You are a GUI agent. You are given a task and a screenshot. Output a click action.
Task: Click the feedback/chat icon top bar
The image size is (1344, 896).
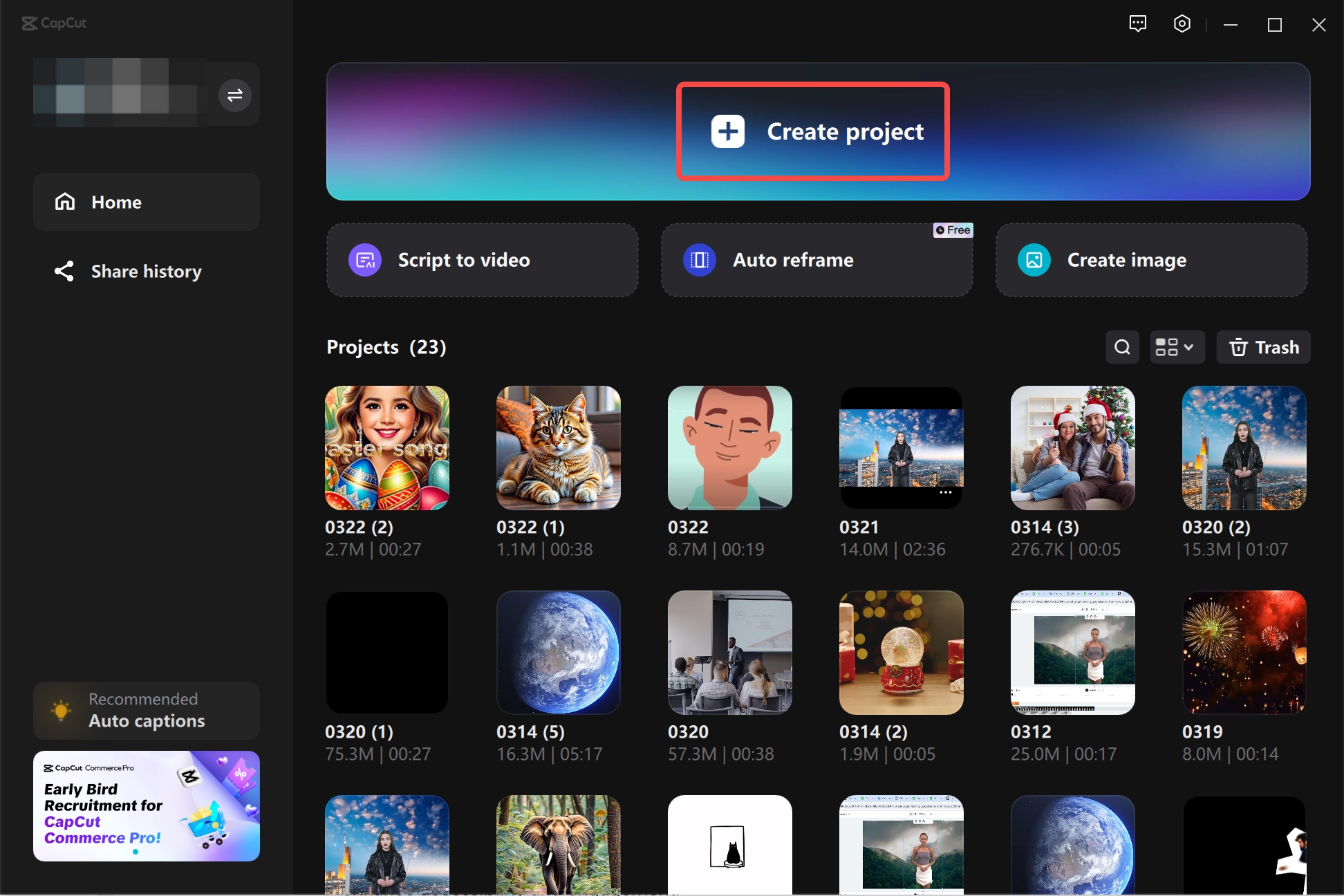[x=1139, y=24]
